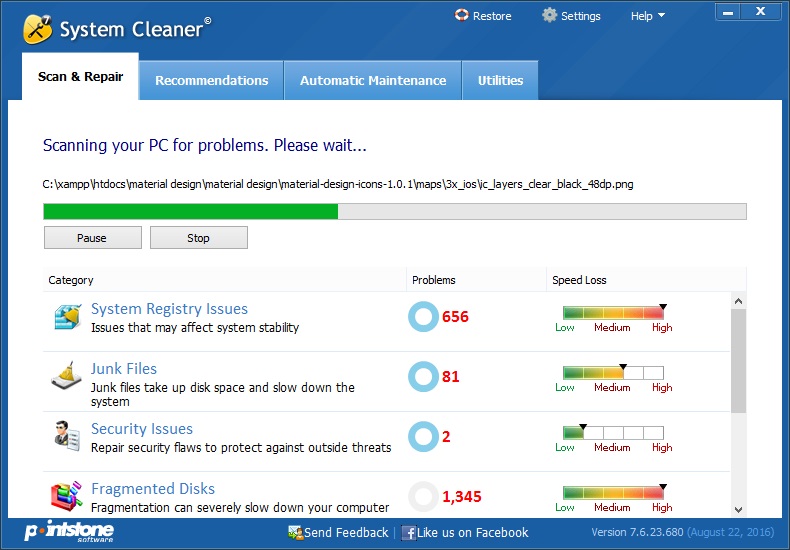Switch to the Recommendations tab

(x=211, y=80)
